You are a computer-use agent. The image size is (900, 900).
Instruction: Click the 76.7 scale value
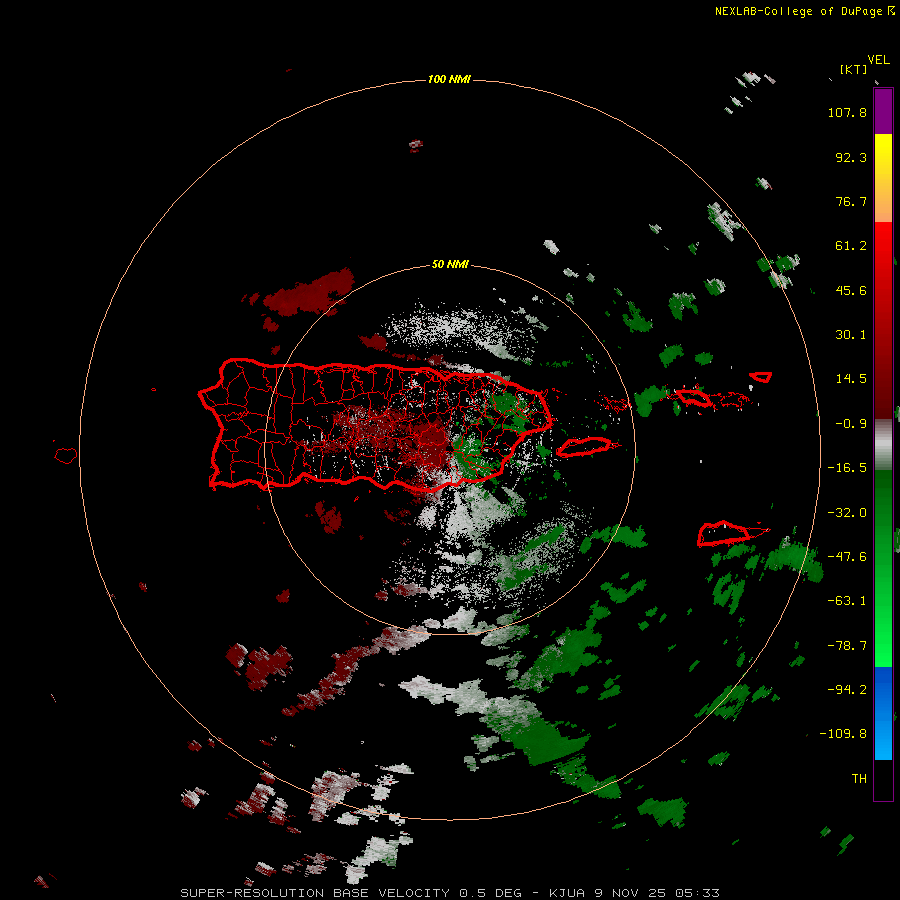[x=851, y=201]
